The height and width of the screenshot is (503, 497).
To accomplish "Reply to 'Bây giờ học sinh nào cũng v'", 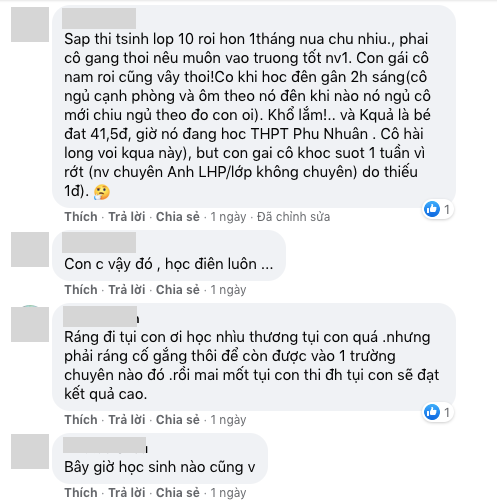I will [127, 493].
